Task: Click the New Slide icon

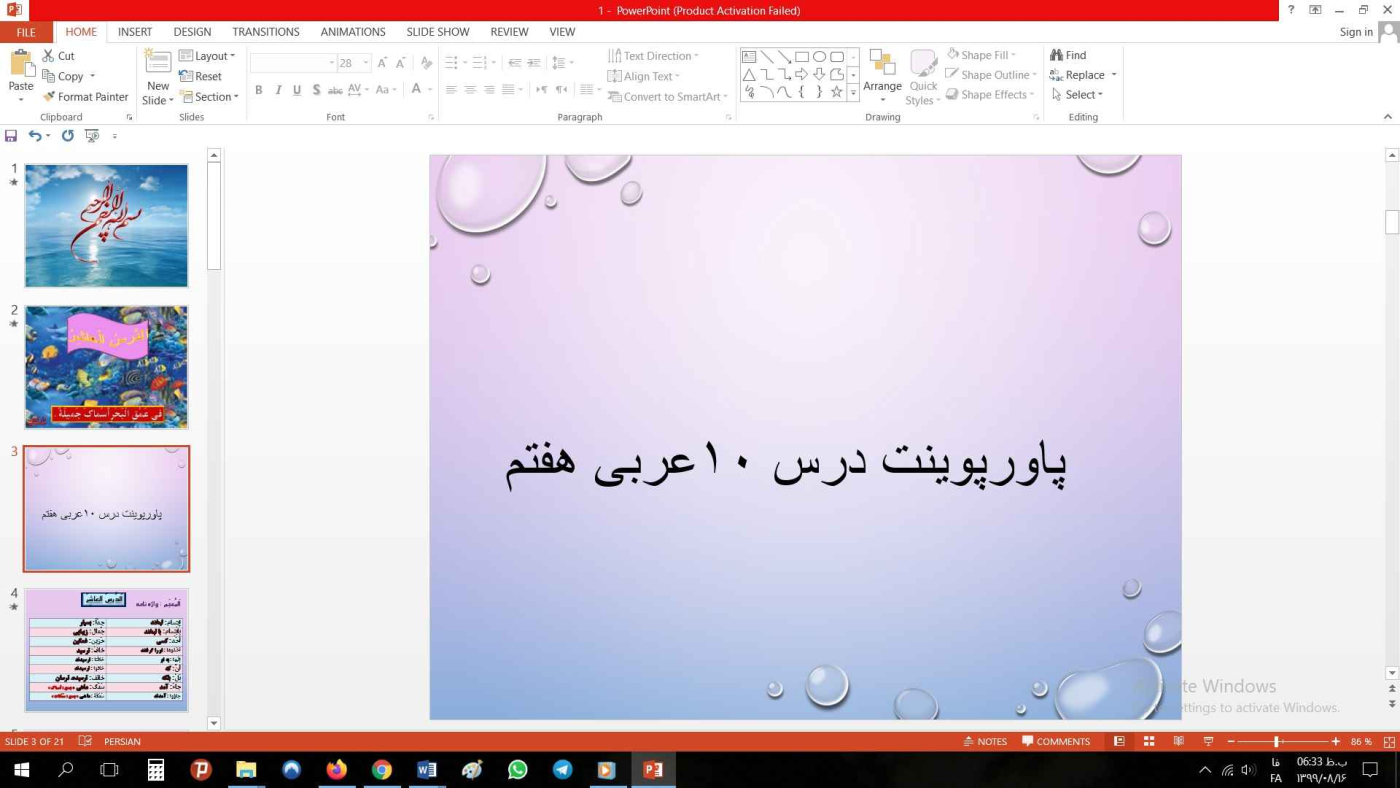Action: [x=158, y=62]
